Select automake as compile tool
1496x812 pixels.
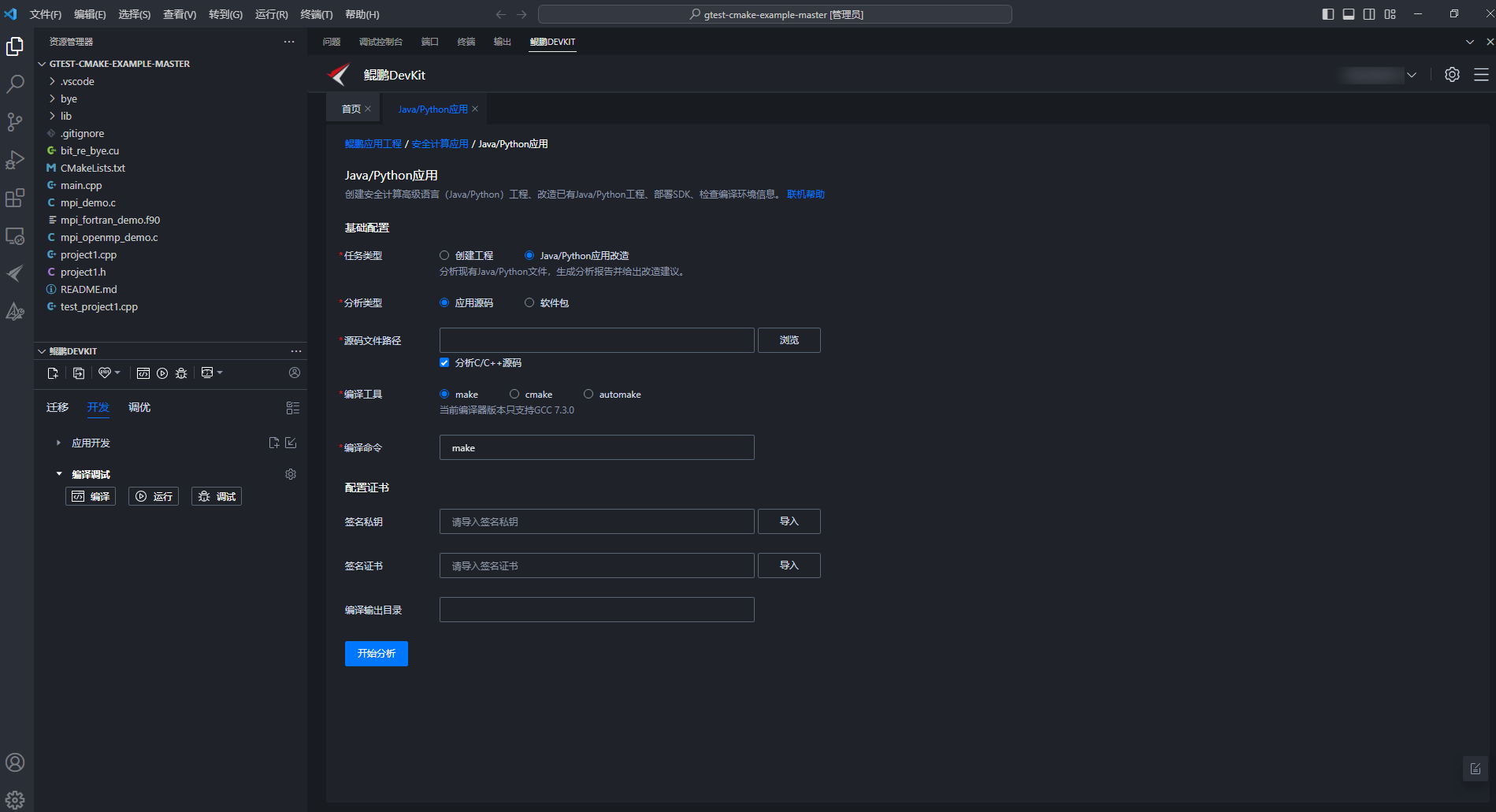pos(588,394)
